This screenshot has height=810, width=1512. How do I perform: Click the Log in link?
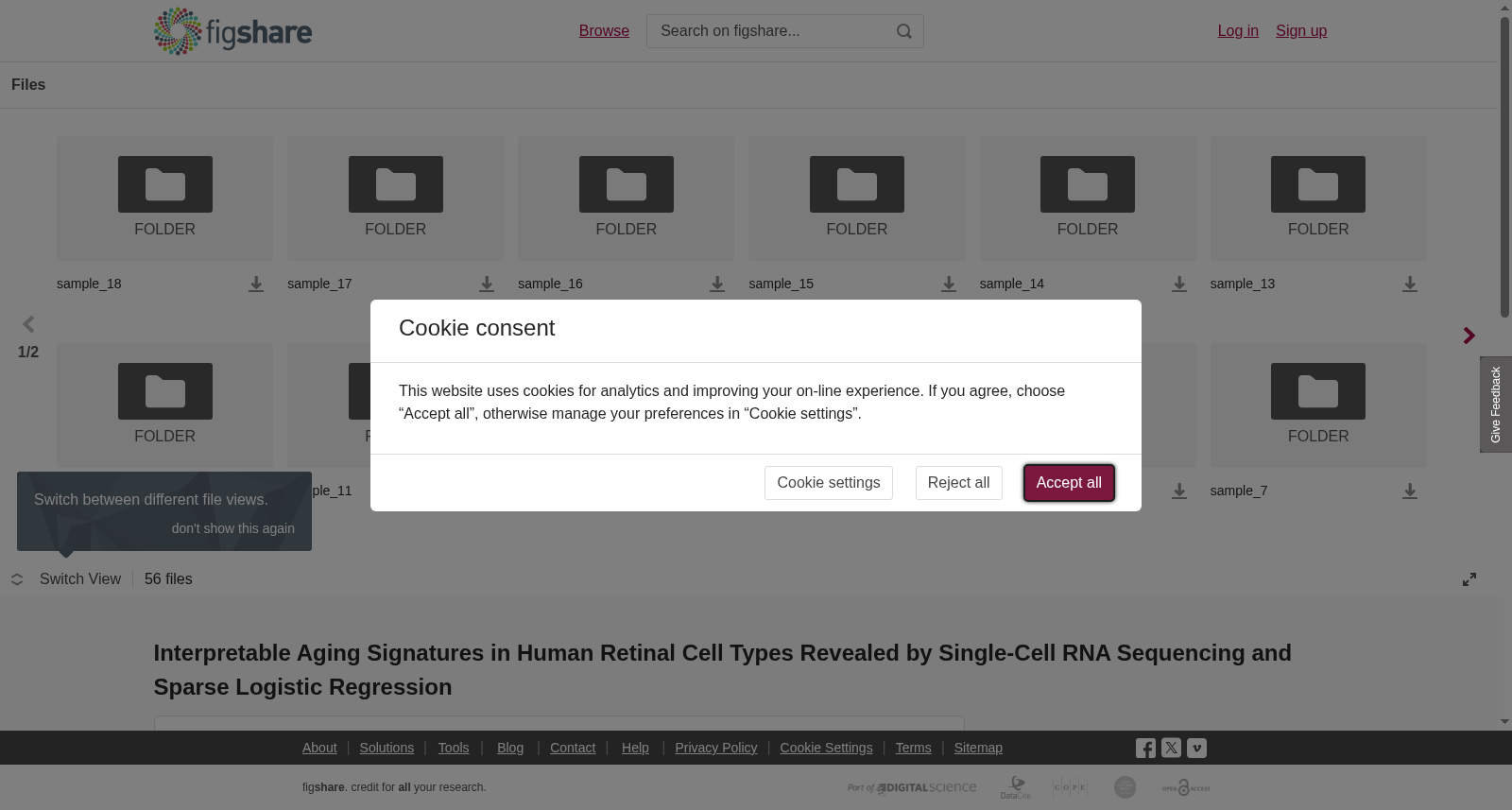click(1238, 31)
